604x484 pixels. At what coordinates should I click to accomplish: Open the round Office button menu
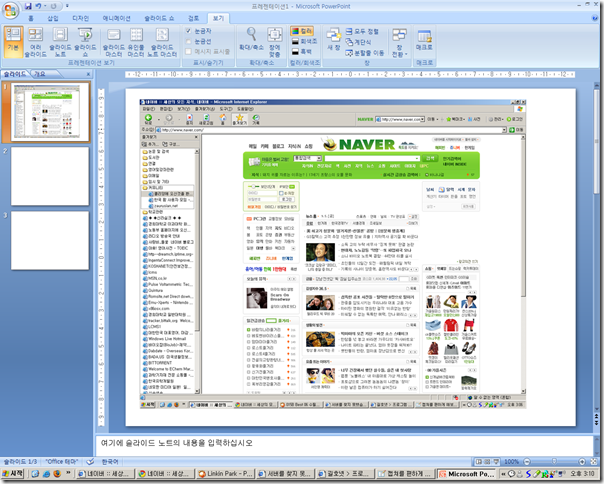[10, 10]
